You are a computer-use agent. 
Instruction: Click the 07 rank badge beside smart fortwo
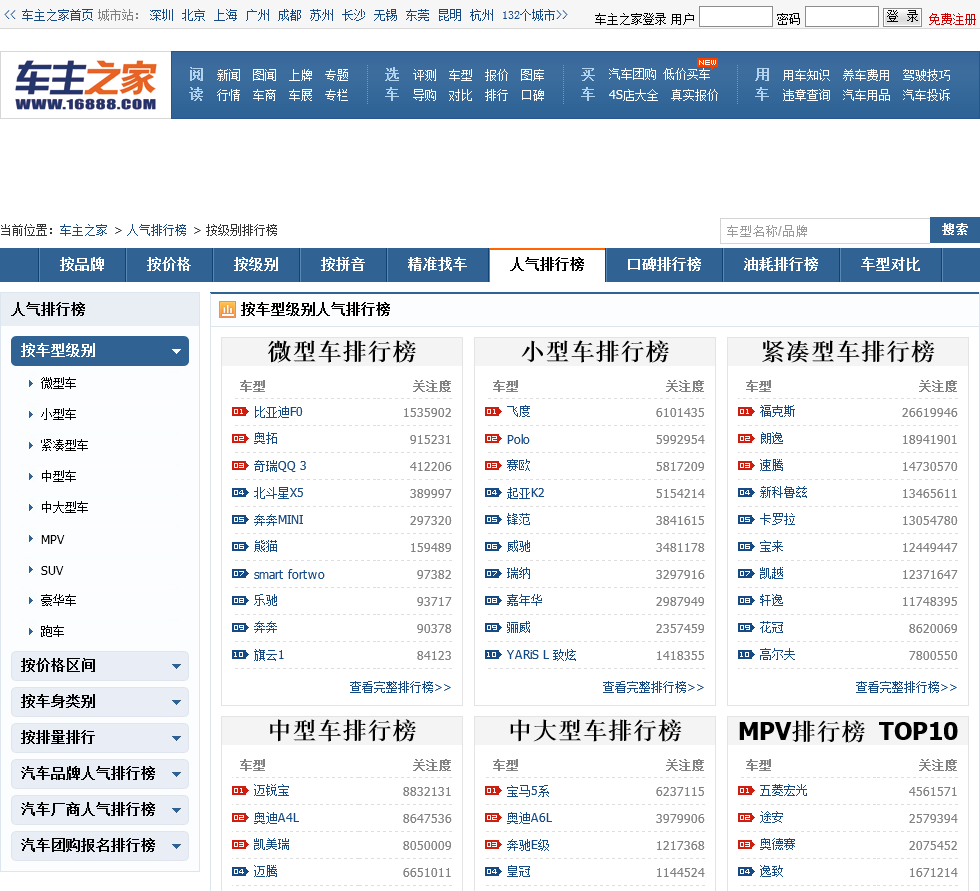[240, 574]
